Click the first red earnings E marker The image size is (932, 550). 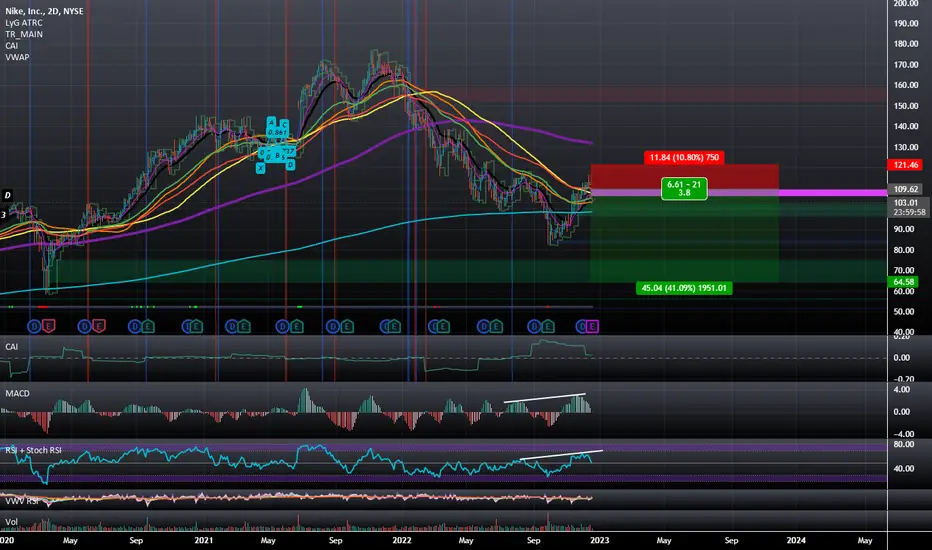click(49, 326)
